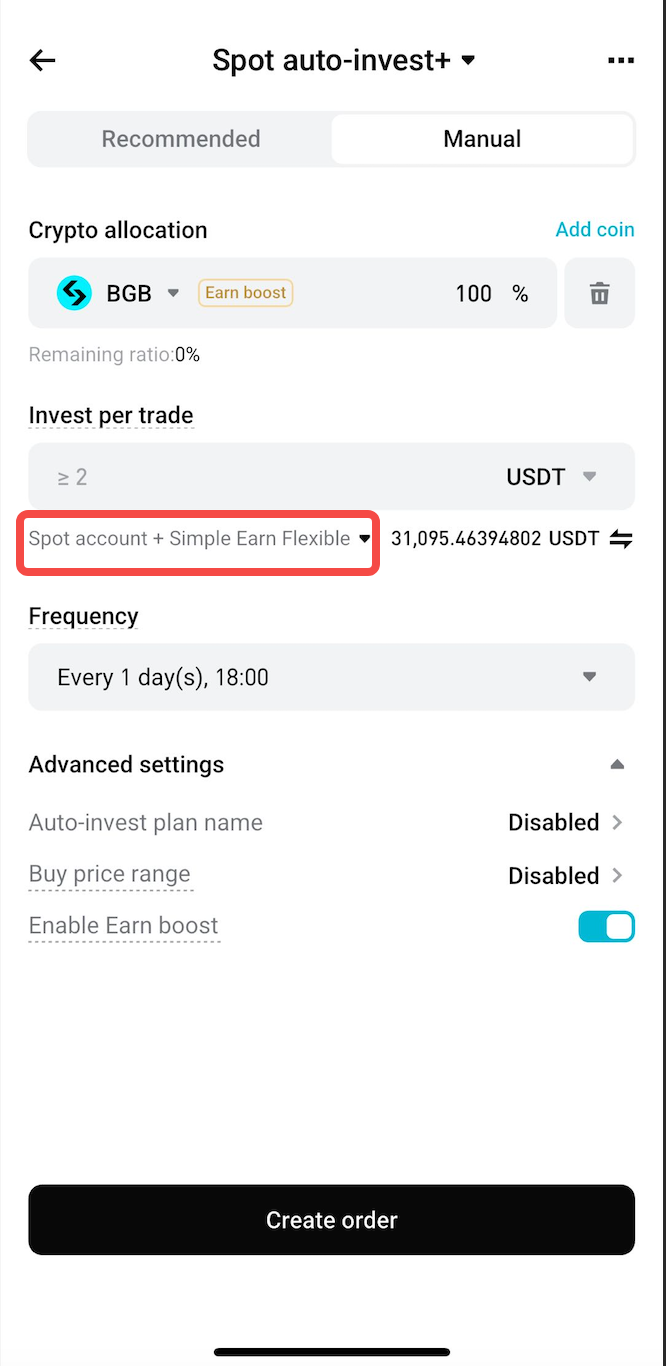Disable the Enable Earn boost toggle
This screenshot has height=1366, width=666.
tap(606, 926)
